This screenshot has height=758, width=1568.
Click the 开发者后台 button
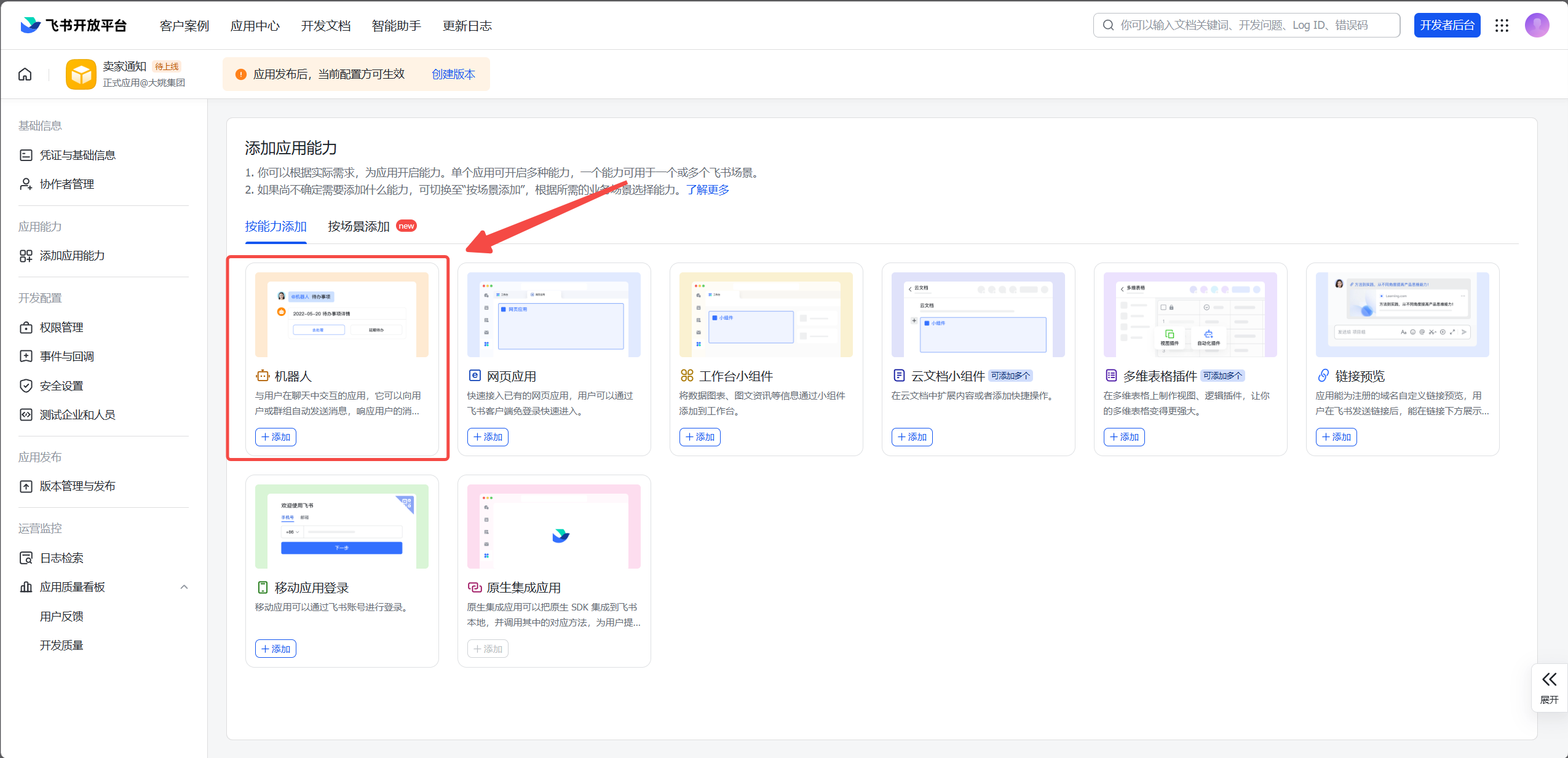[x=1447, y=25]
